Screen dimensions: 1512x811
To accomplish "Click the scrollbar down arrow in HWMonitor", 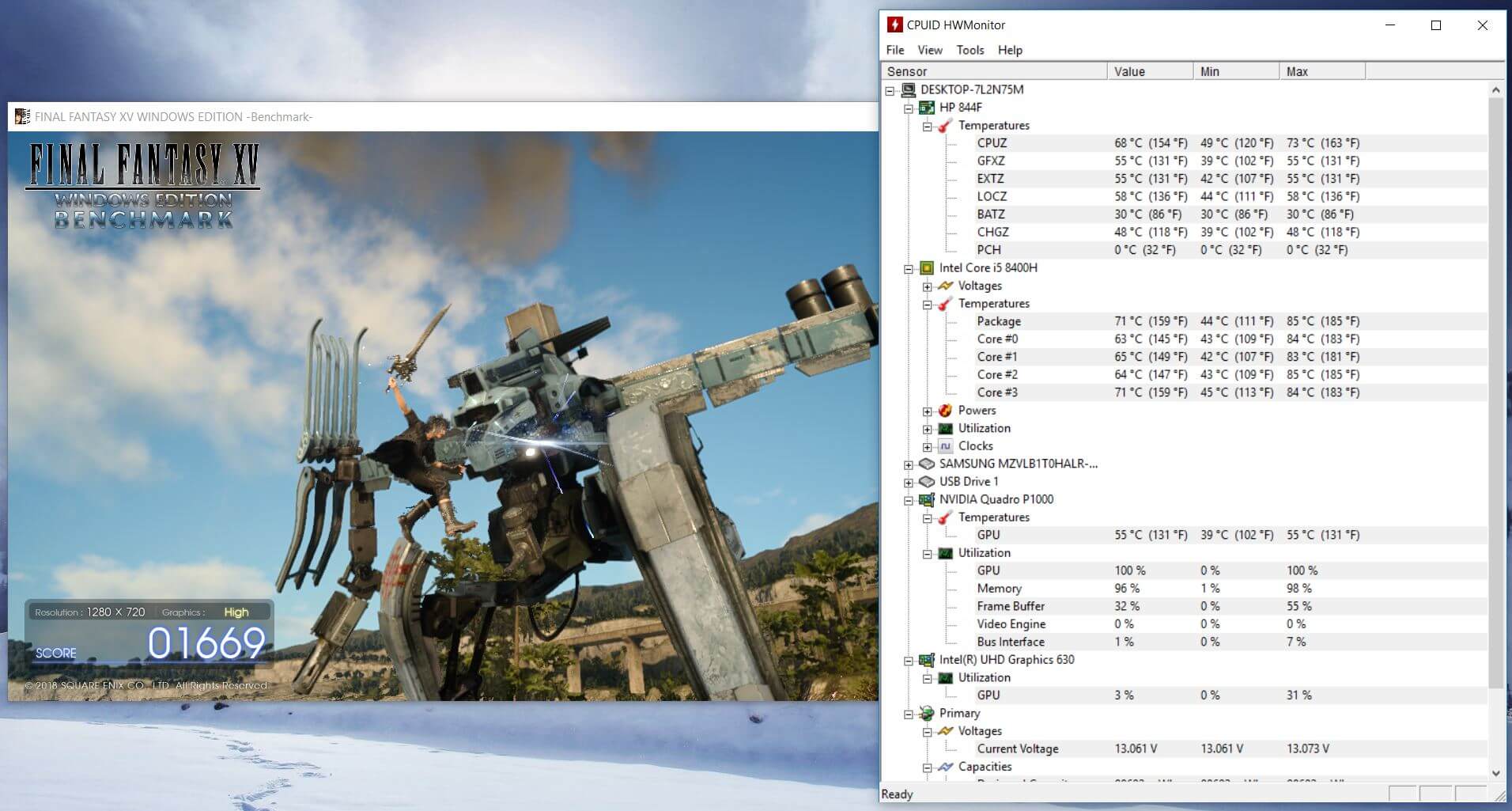I will pyautogui.click(x=1495, y=773).
